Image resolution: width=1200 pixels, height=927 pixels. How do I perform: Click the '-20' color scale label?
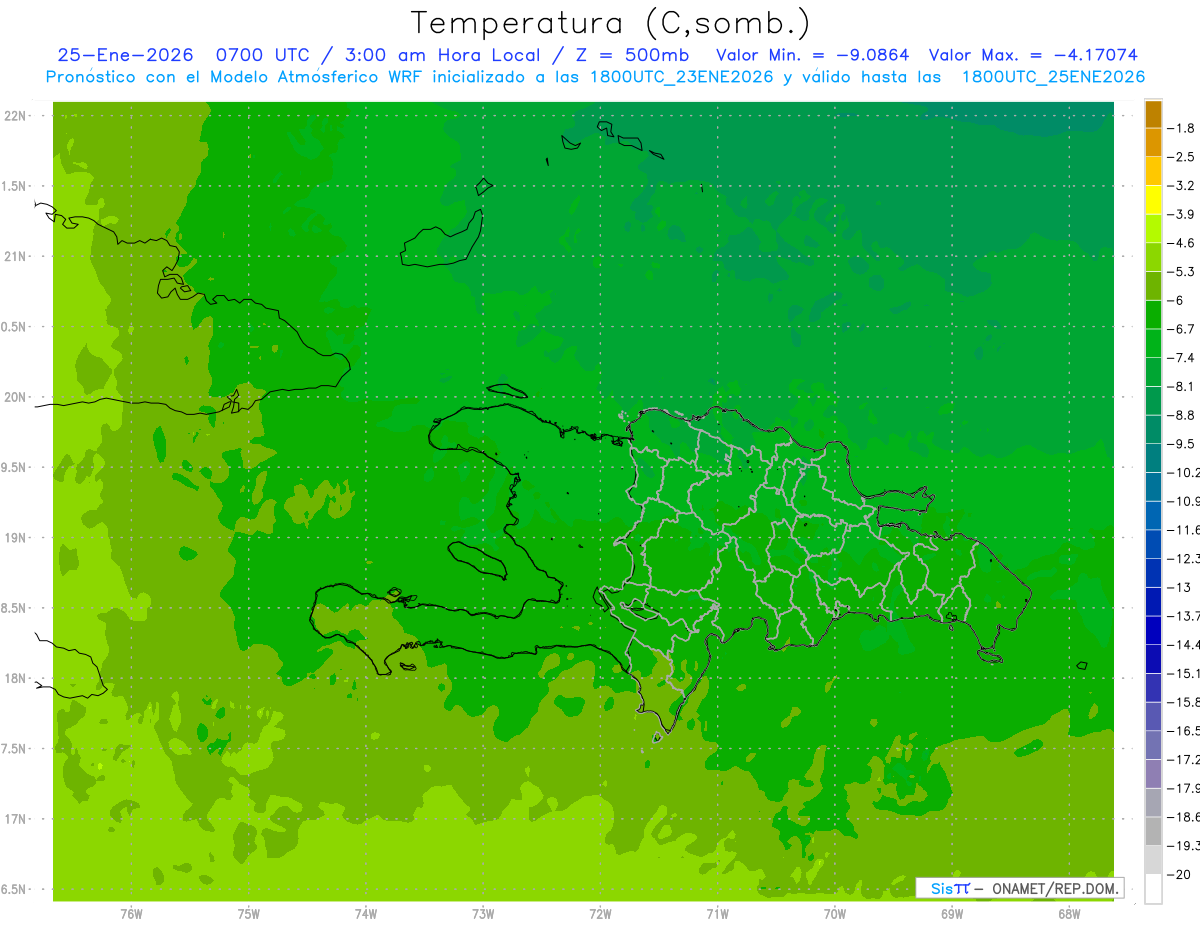tap(1177, 875)
